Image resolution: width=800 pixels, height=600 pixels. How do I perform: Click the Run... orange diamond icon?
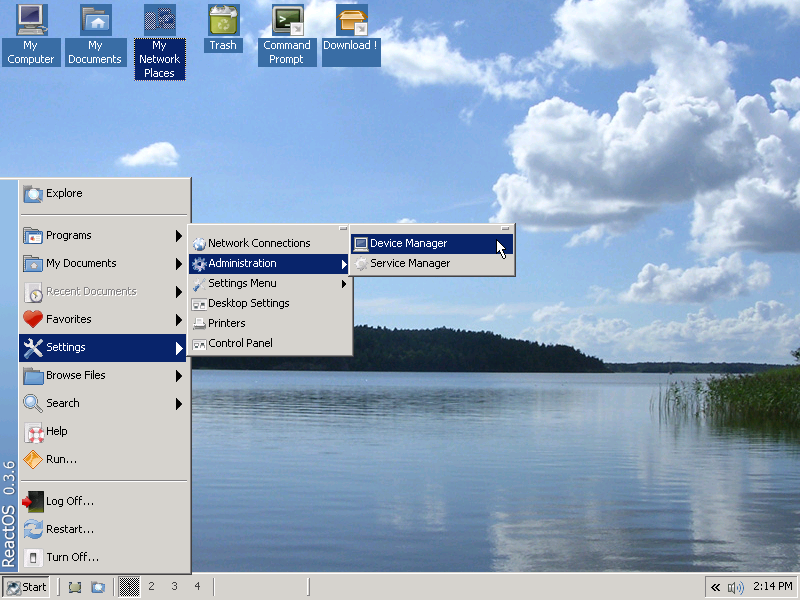(x=33, y=460)
